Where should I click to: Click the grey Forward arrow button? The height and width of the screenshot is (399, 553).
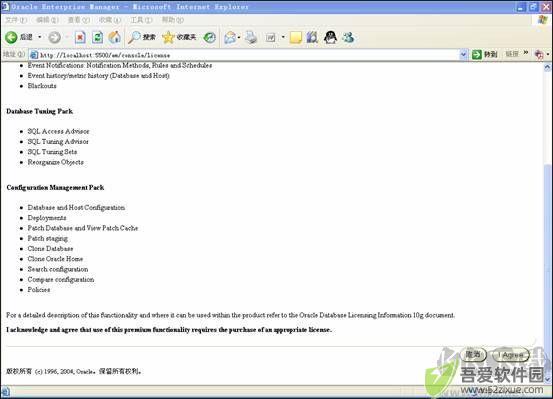point(54,37)
